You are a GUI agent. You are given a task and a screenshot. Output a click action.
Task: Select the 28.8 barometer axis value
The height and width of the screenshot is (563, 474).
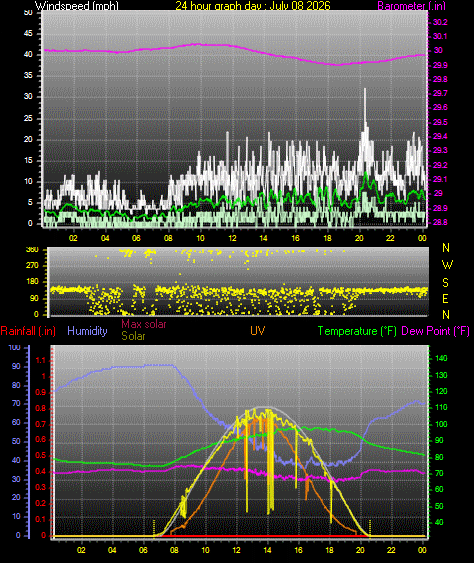(440, 223)
